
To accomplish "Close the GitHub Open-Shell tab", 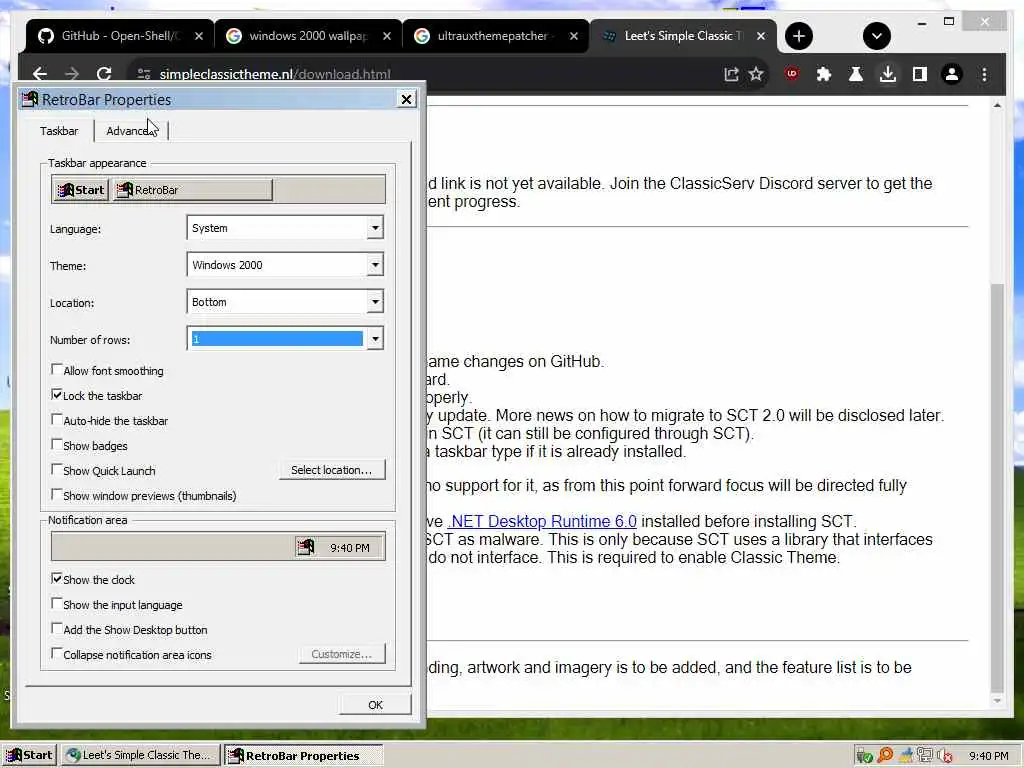I will 199,36.
